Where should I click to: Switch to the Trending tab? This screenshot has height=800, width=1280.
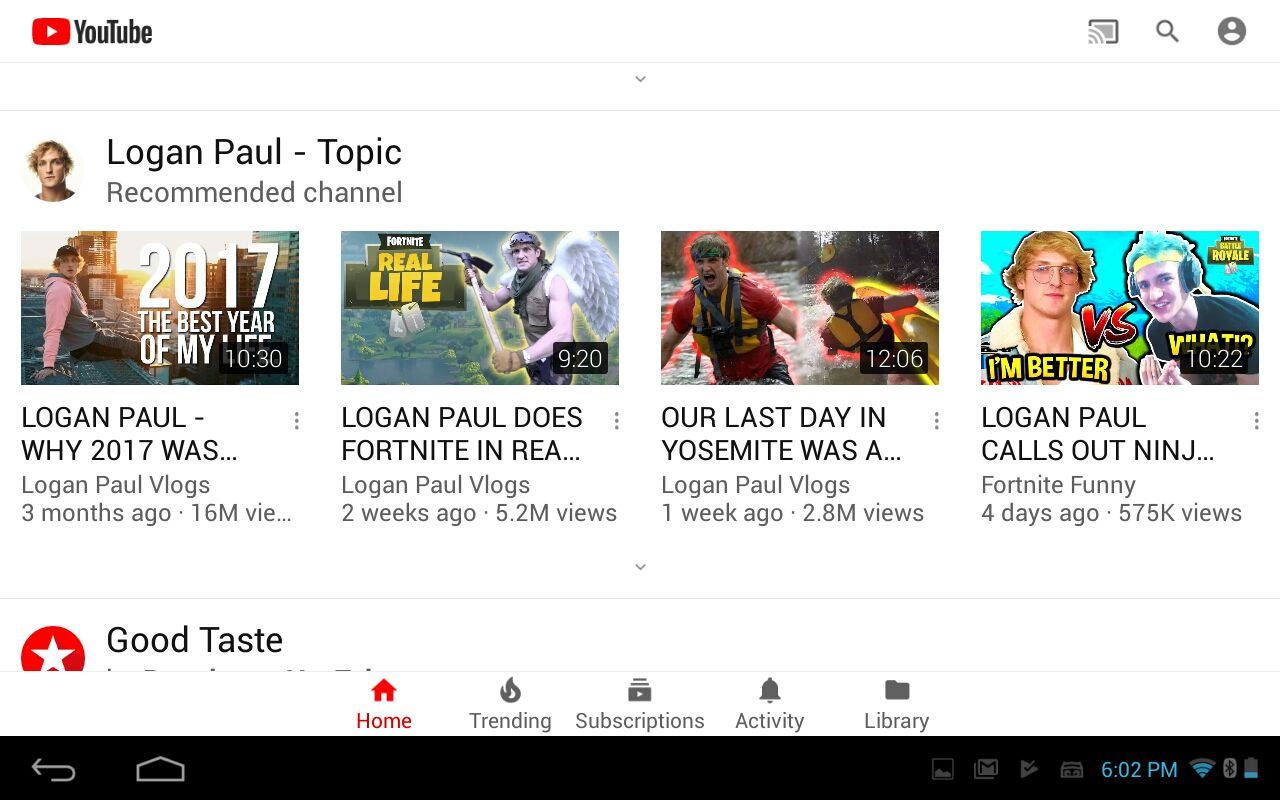point(510,705)
